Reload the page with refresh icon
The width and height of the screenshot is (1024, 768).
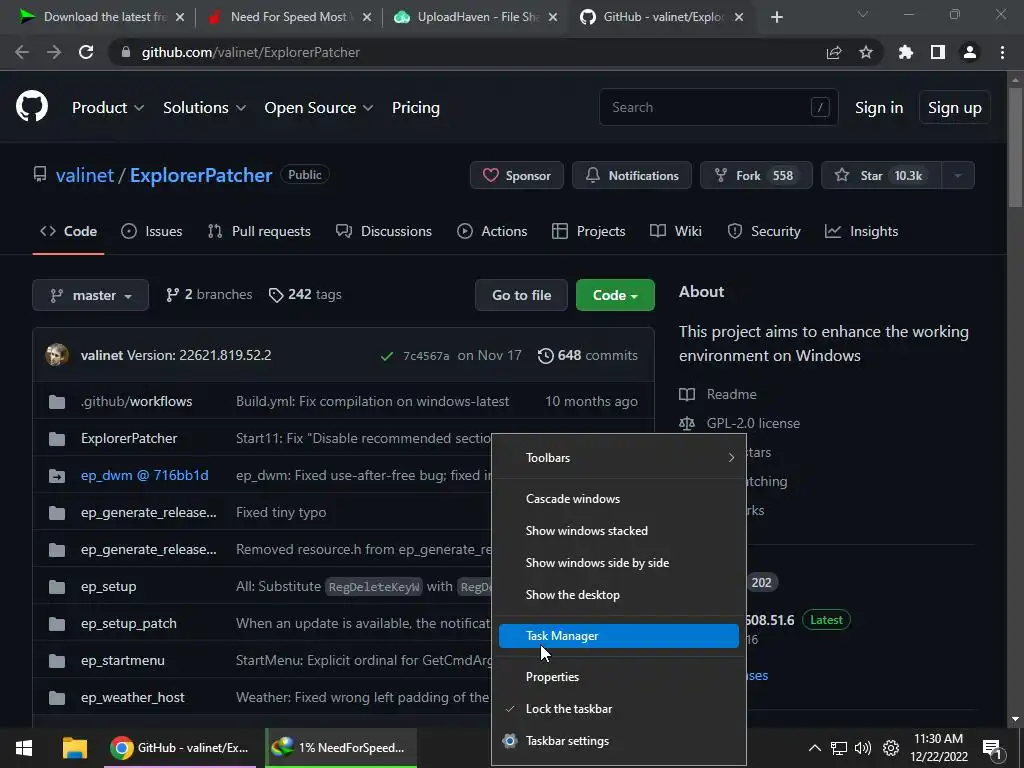pos(86,52)
